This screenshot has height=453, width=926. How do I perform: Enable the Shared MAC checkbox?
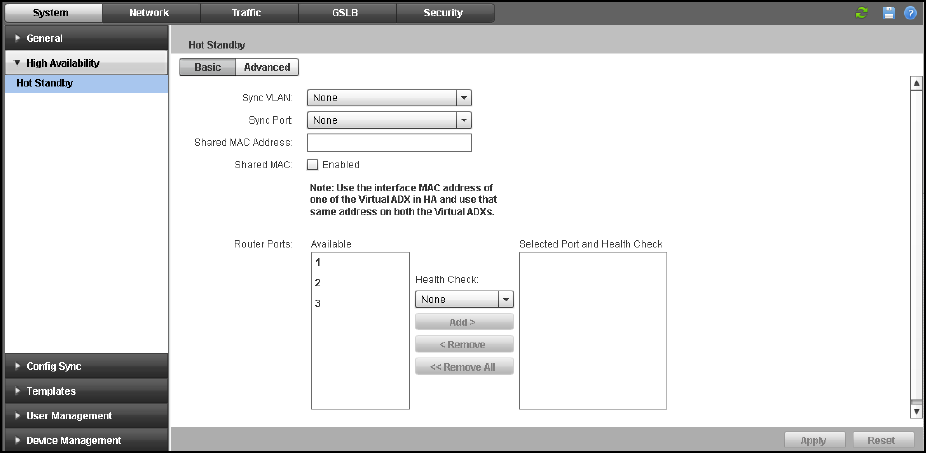click(x=313, y=165)
